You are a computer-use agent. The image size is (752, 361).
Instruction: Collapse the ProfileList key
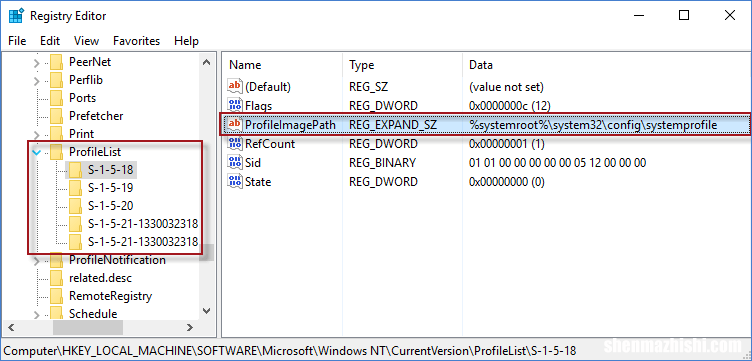click(x=36, y=152)
